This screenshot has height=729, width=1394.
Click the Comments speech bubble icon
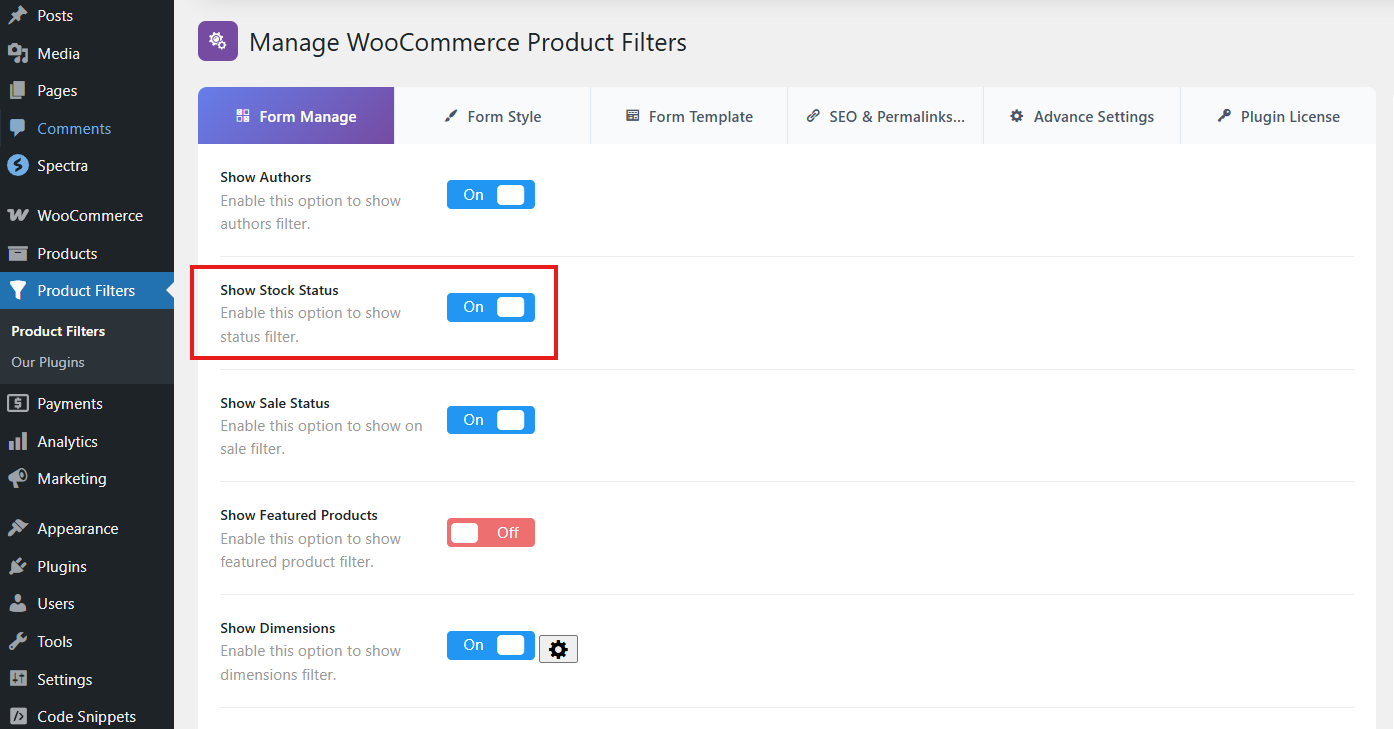click(x=17, y=128)
